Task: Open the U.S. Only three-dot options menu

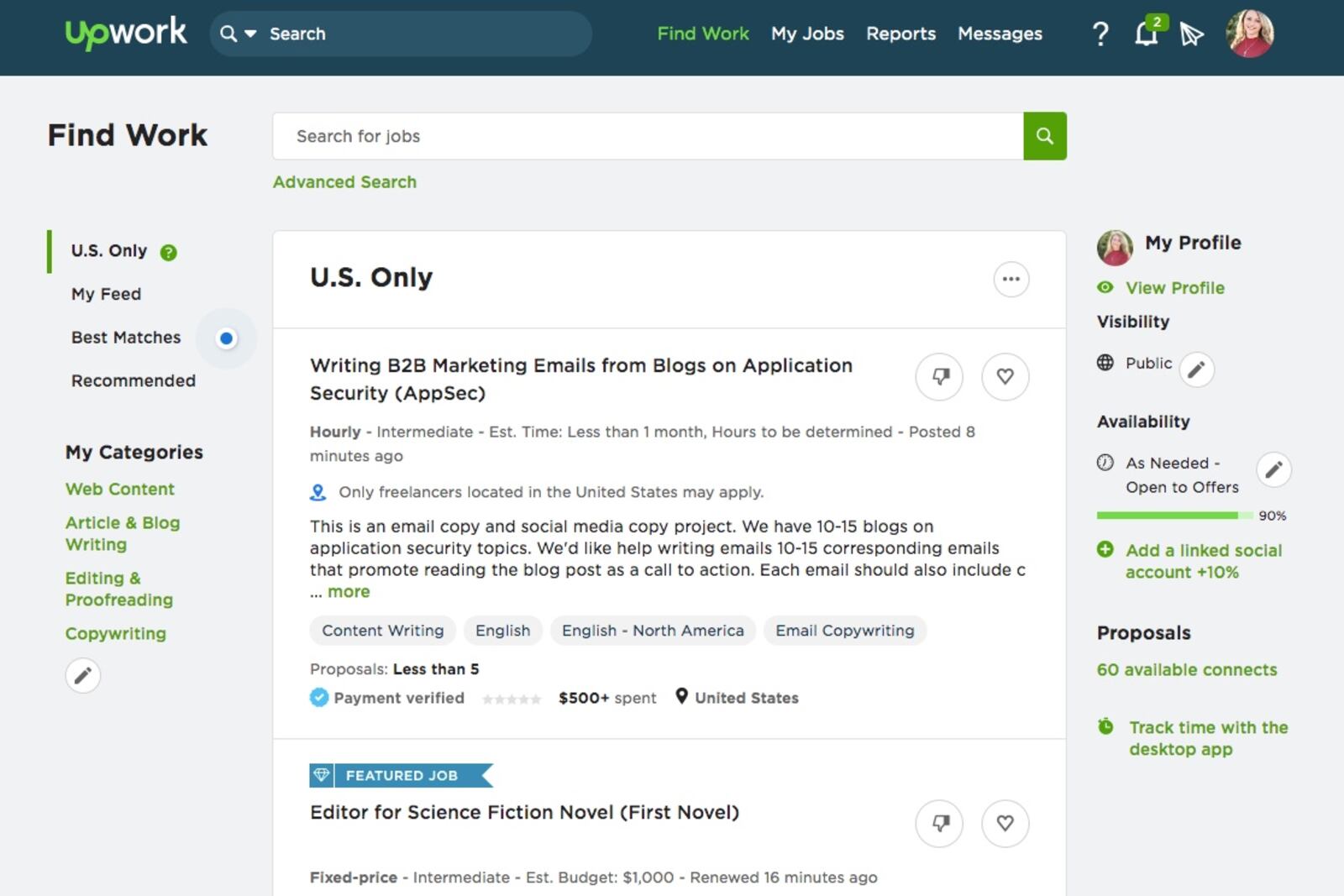Action: click(x=1011, y=279)
